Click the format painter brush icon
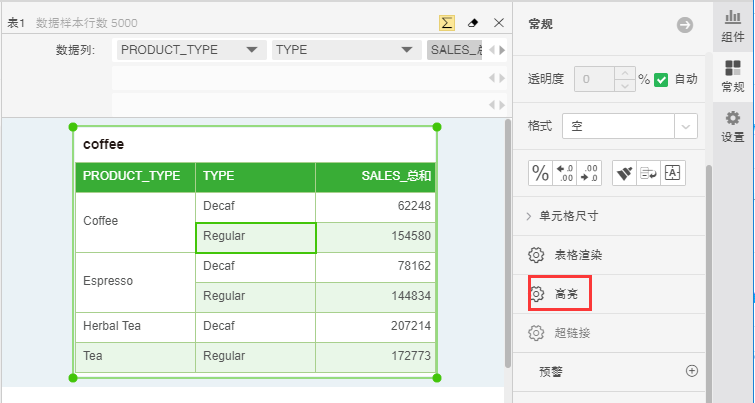This screenshot has height=403, width=755. (x=624, y=172)
